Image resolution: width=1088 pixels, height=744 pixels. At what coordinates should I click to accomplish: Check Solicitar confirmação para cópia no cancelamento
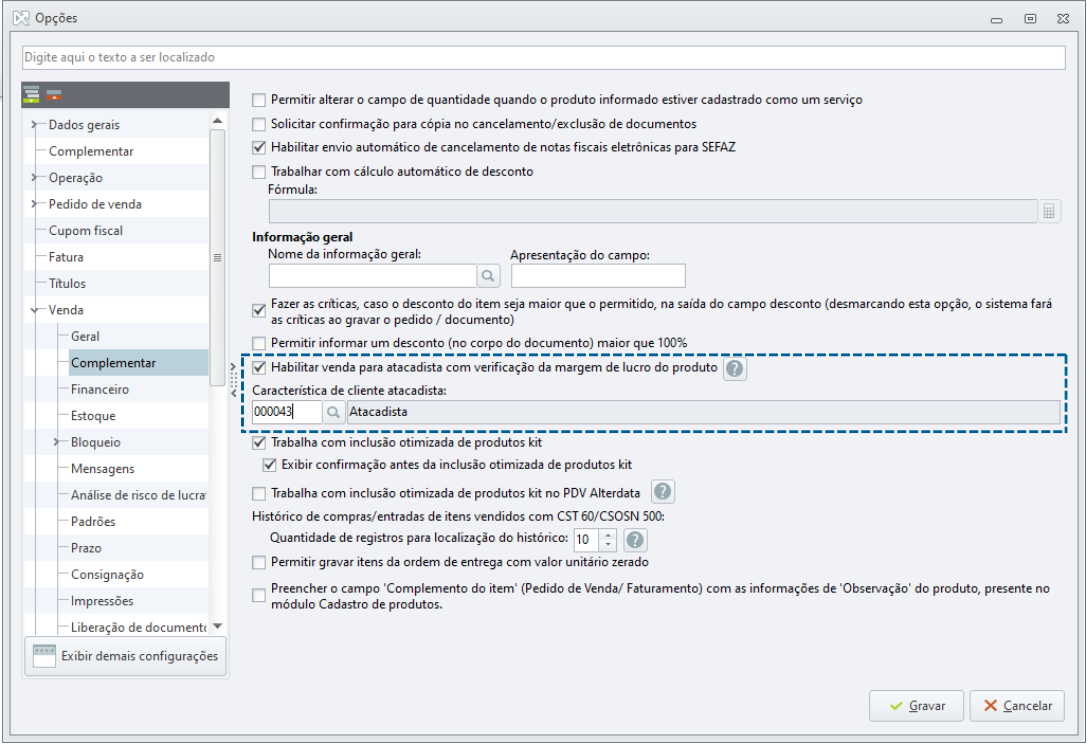point(259,124)
